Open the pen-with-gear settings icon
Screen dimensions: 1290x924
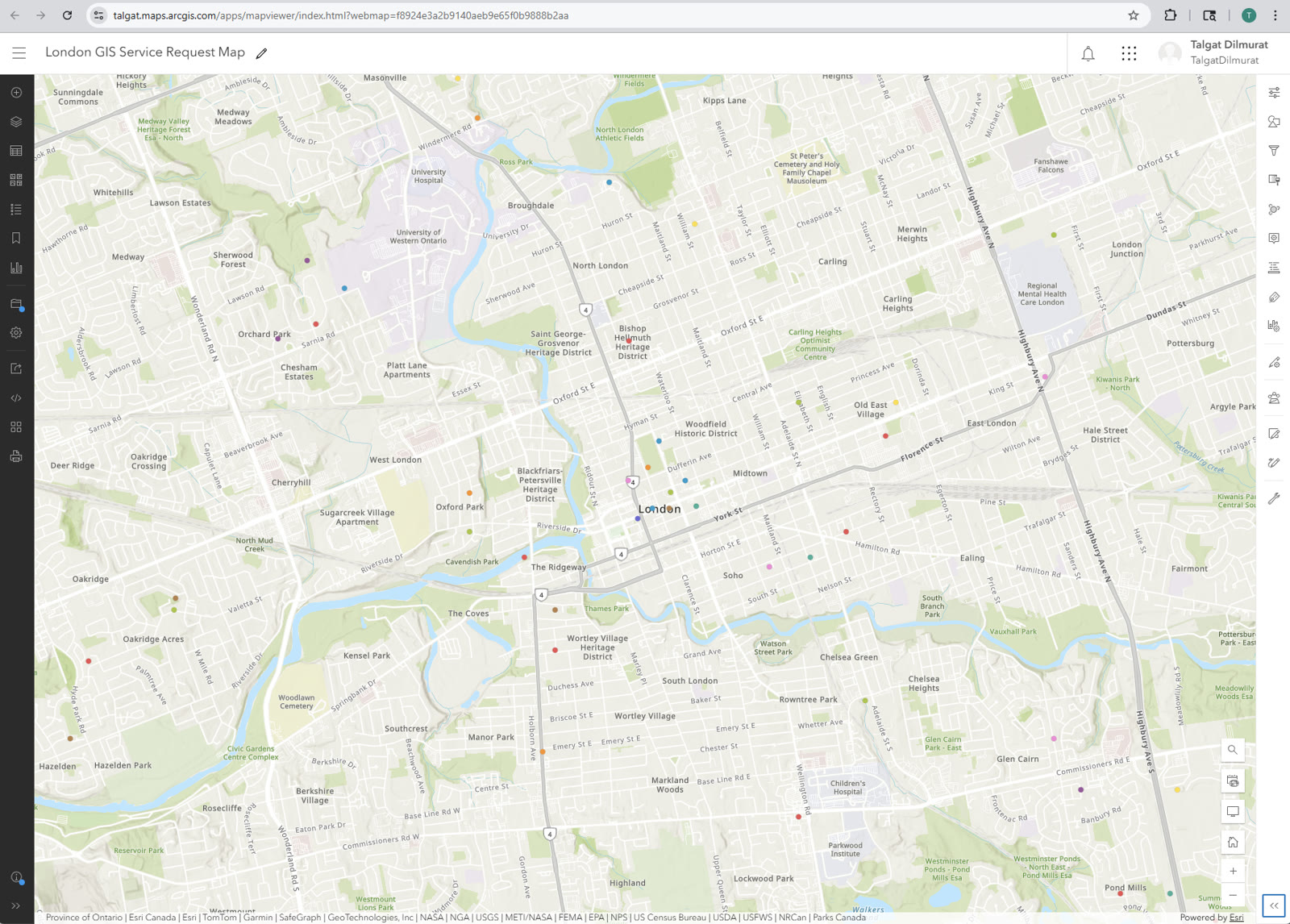tap(1274, 362)
